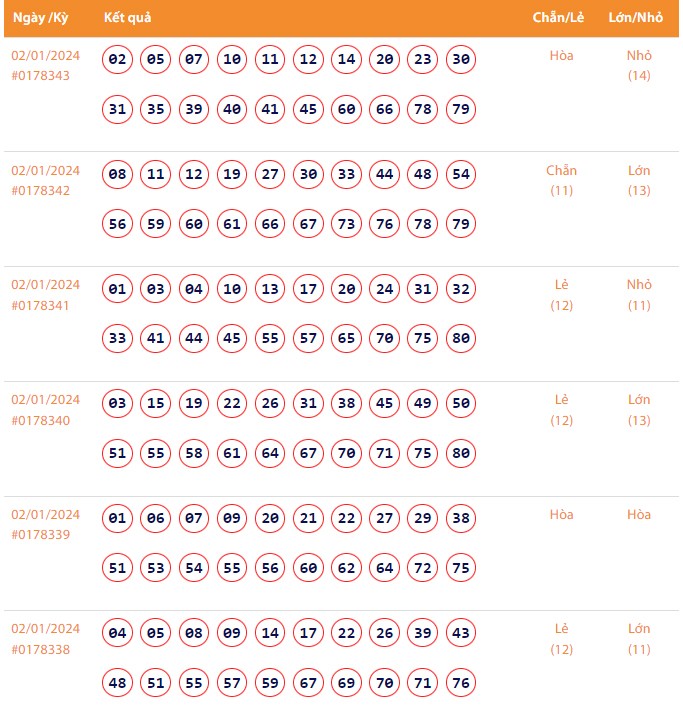Choose ball 76 in draw #0178338

[460, 683]
